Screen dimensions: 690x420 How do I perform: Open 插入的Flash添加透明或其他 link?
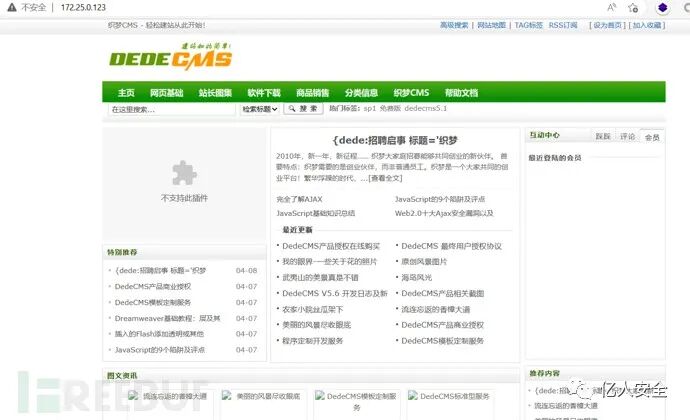159,334
